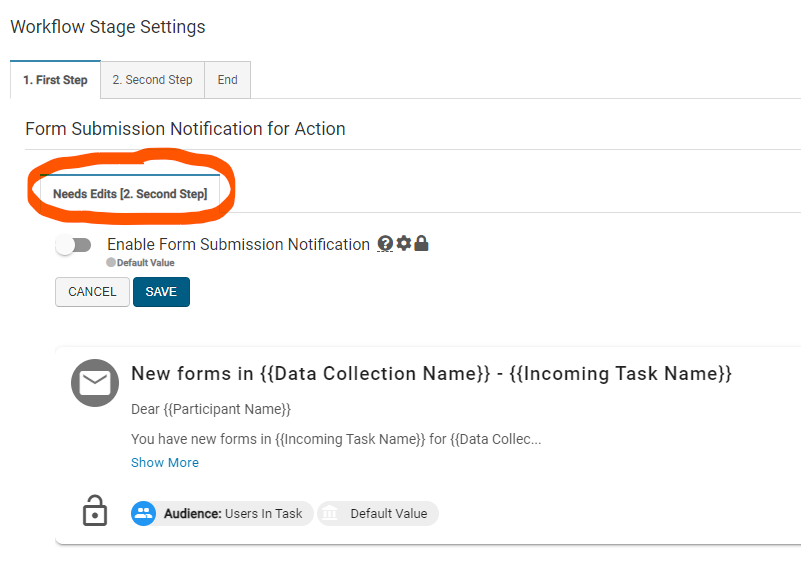Click the open padlock icon on template card
The height and width of the screenshot is (577, 801).
pyautogui.click(x=94, y=512)
